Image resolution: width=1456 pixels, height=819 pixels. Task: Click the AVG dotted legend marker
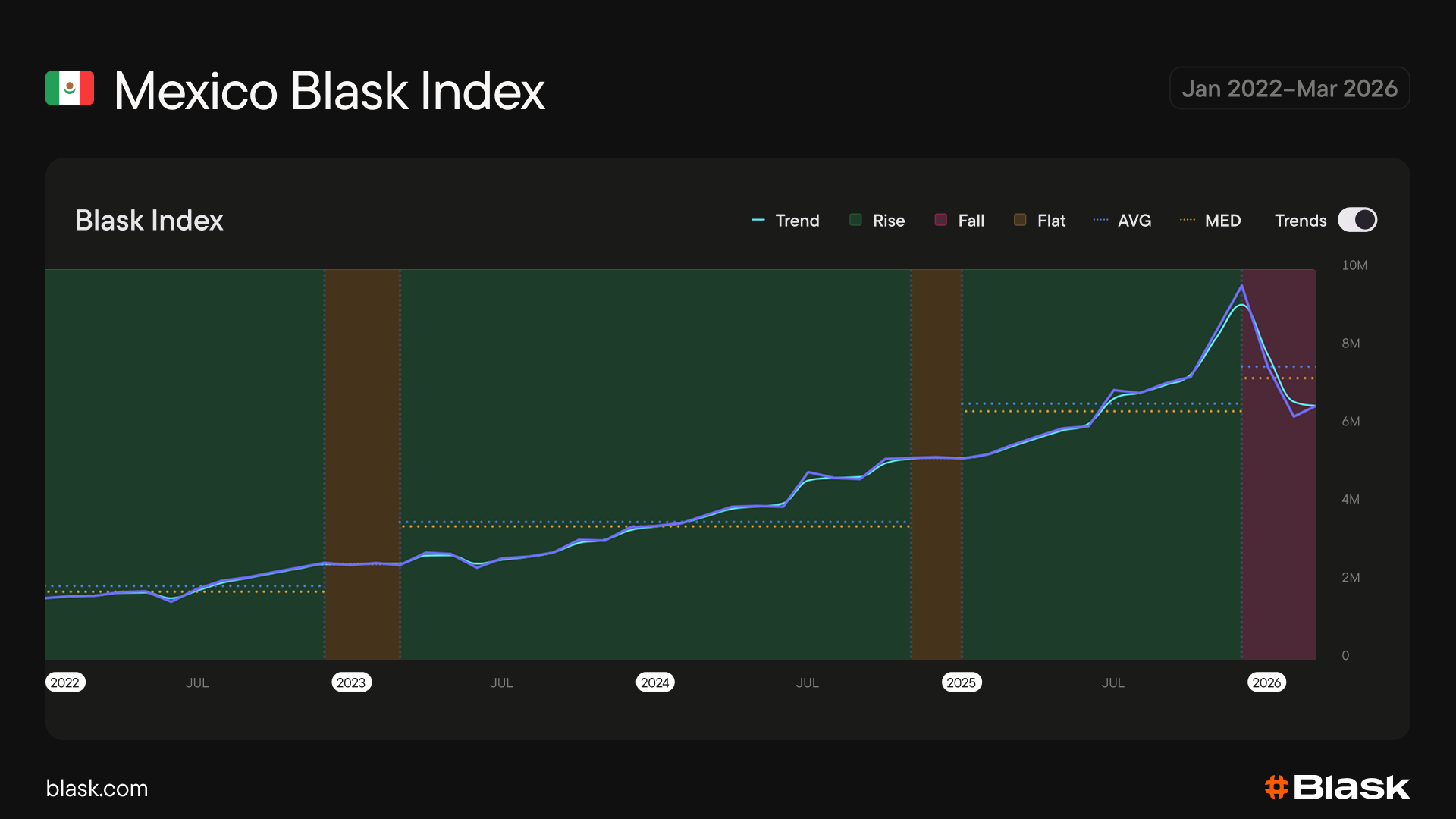(1100, 220)
